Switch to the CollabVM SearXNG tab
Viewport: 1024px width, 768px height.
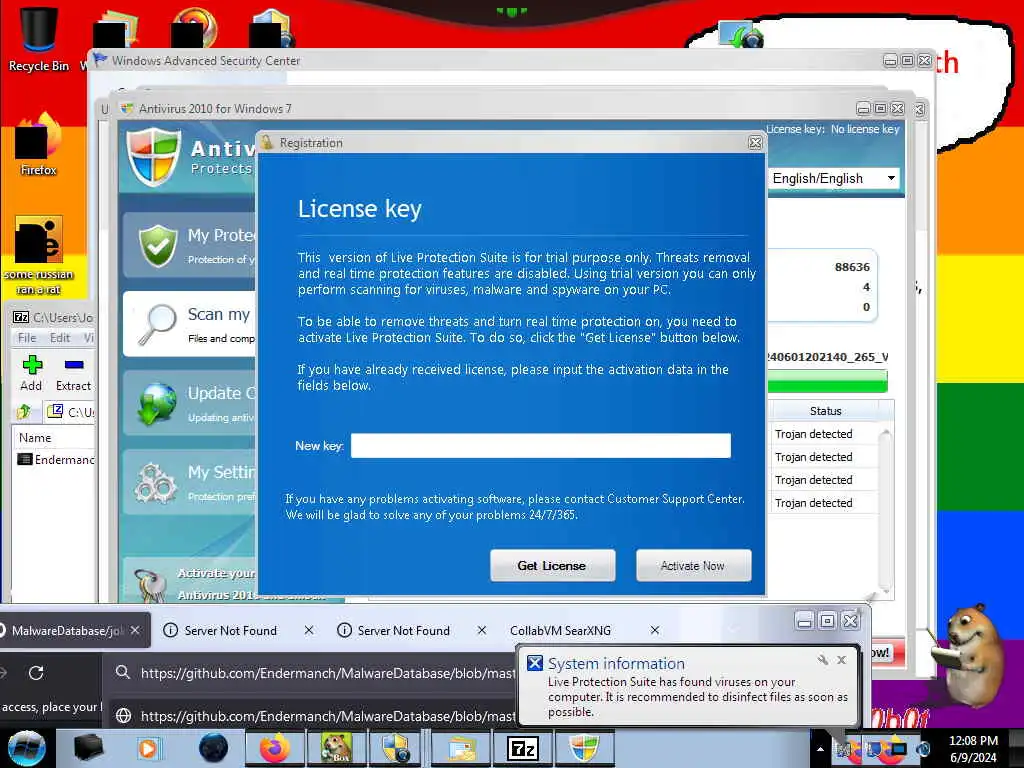click(560, 631)
